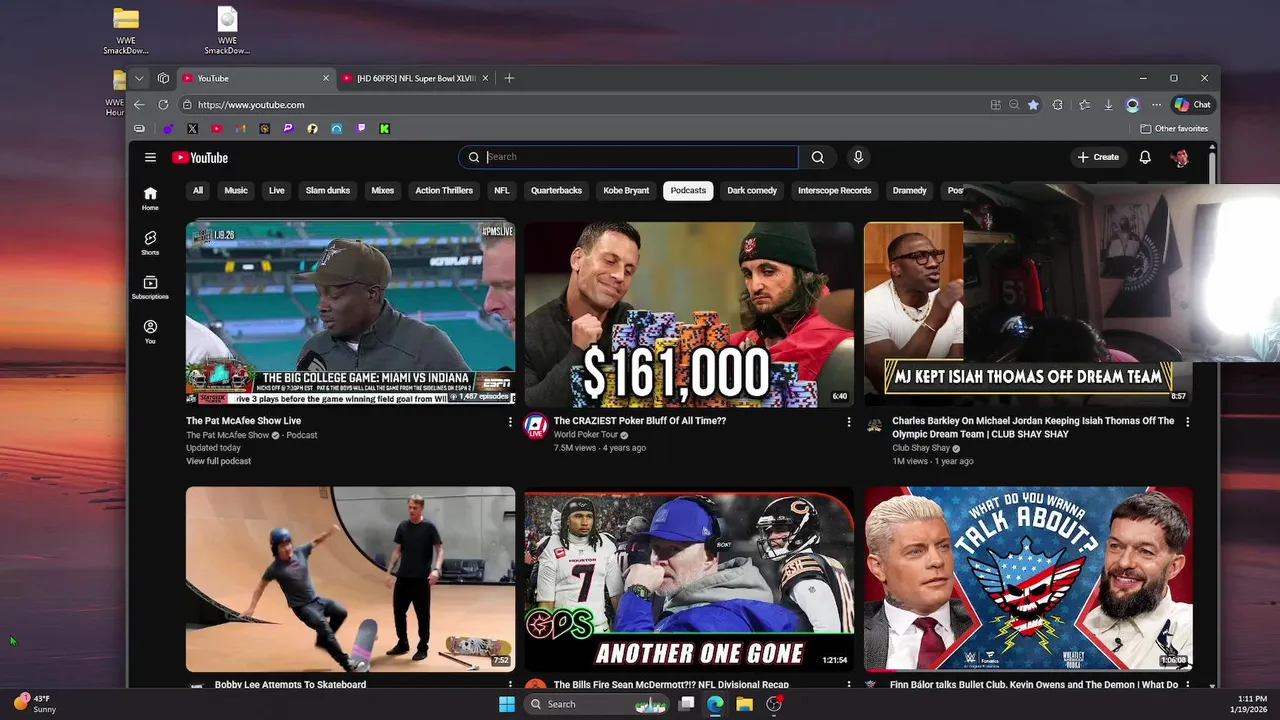Screen dimensions: 1280x720
Task: Select the Dark comedy filter chip
Action: point(752,190)
